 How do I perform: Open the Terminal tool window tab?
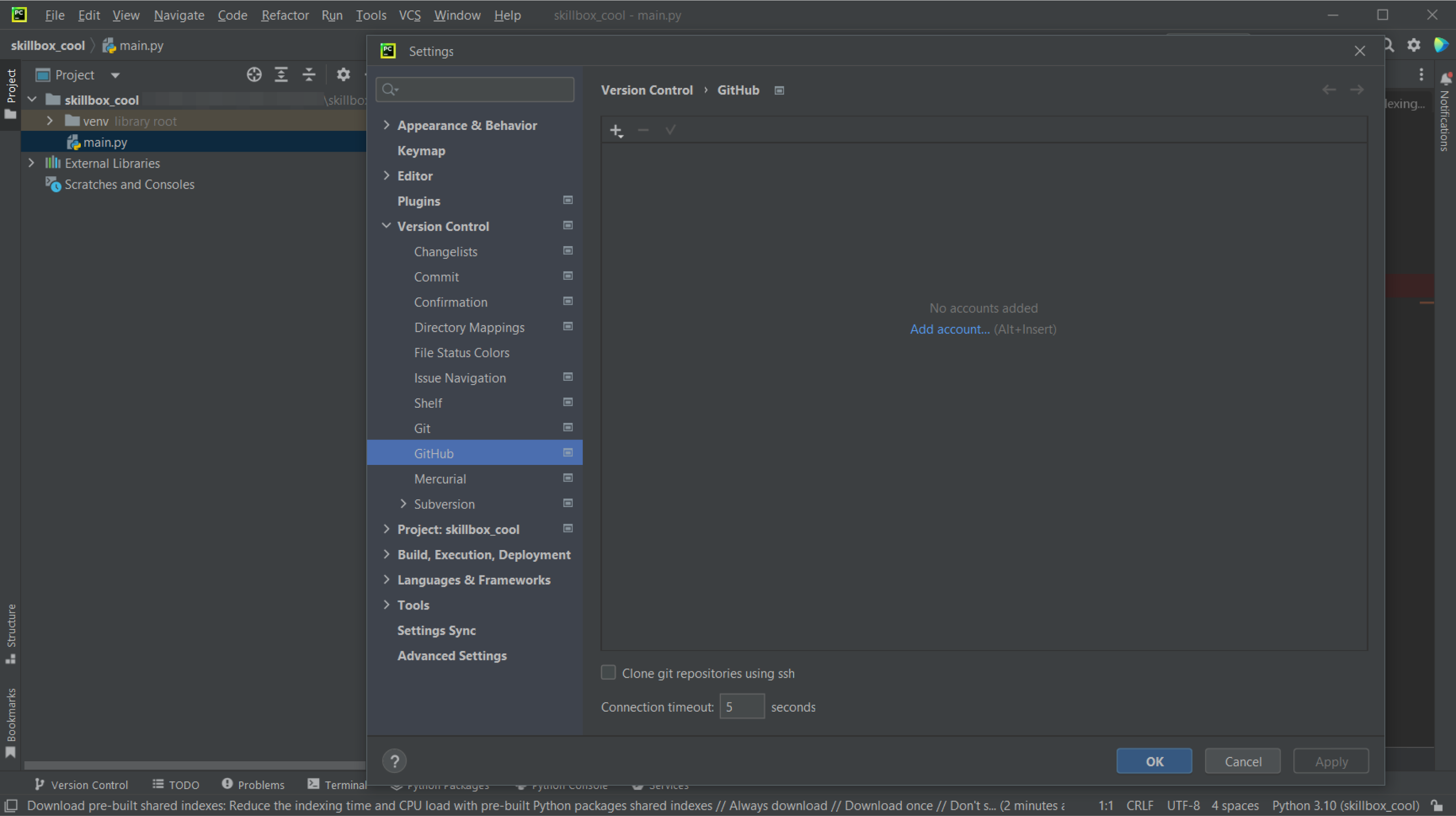[338, 785]
